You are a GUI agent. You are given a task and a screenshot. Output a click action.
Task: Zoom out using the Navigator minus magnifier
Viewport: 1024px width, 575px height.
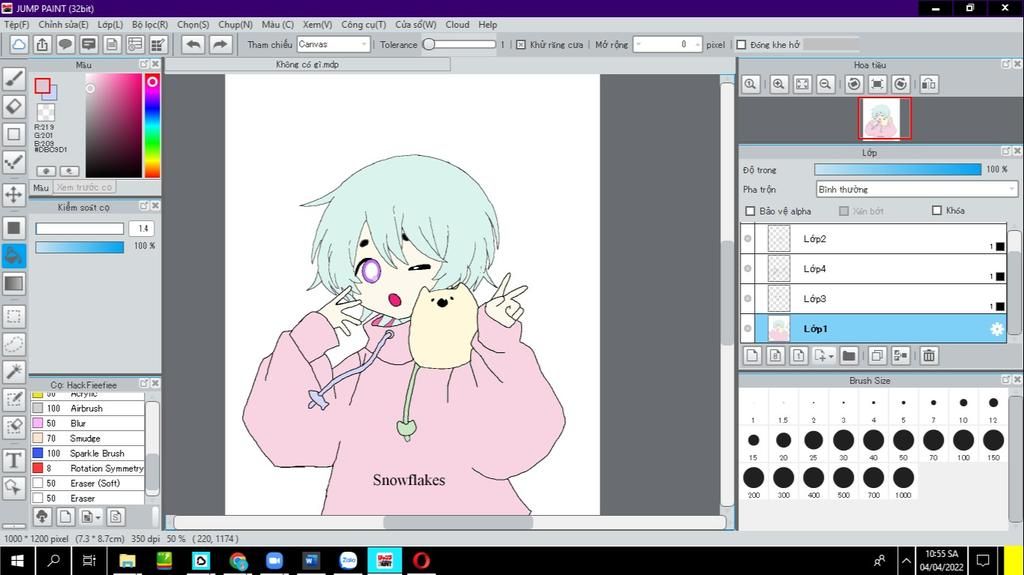point(825,84)
